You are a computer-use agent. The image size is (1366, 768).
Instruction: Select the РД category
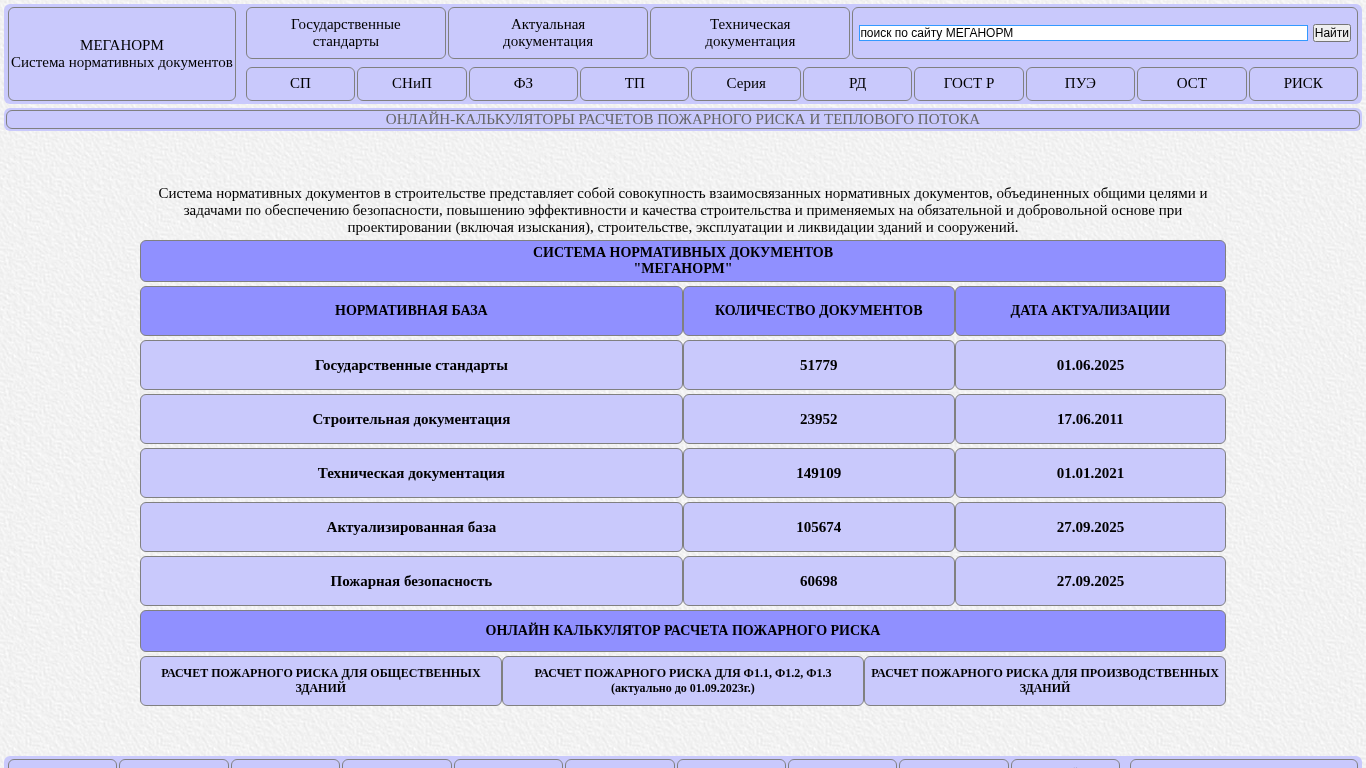pos(857,84)
